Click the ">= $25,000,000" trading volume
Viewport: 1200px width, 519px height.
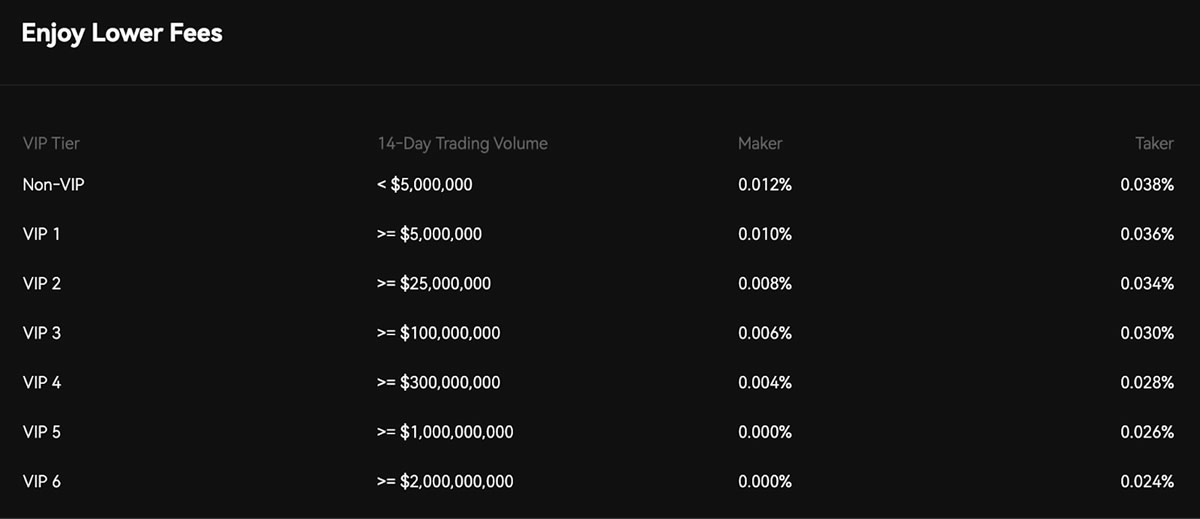(x=434, y=283)
